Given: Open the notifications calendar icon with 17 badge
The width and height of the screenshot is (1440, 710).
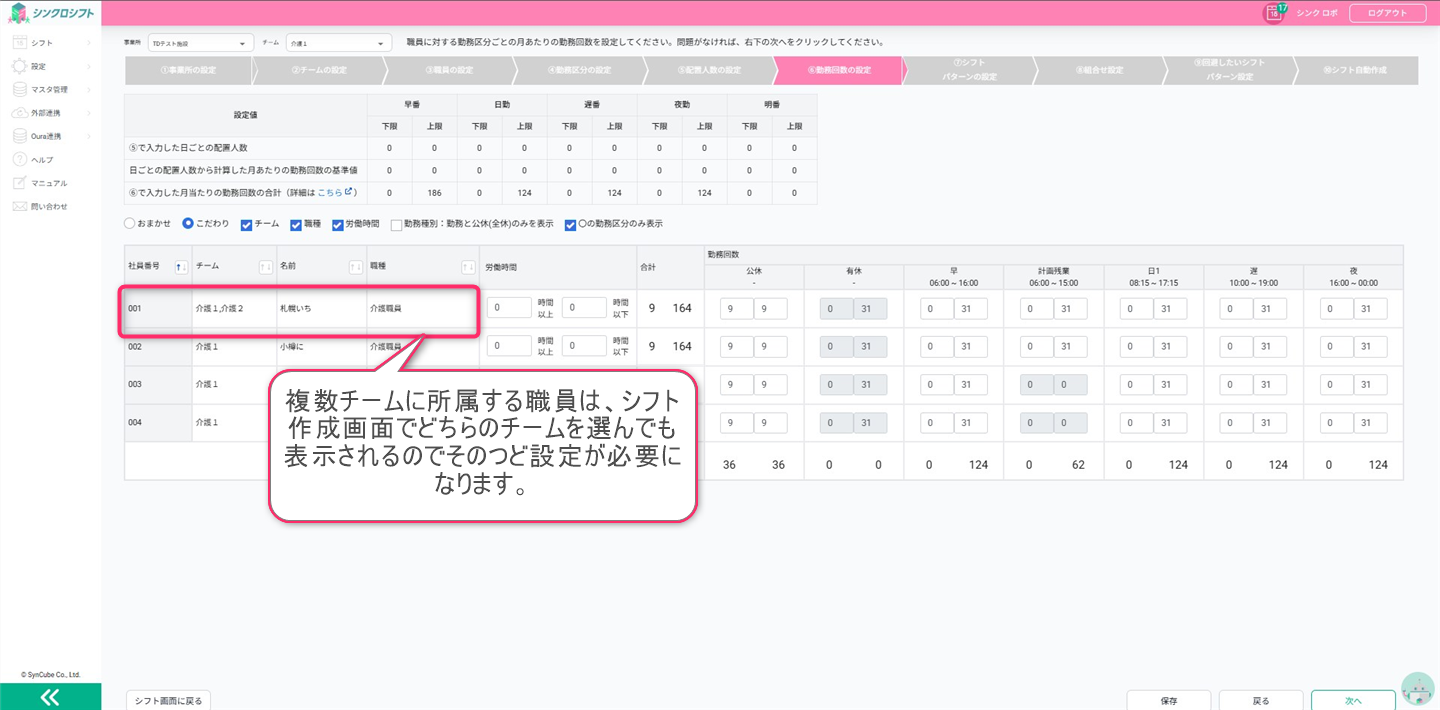Looking at the screenshot, I should [x=1274, y=12].
